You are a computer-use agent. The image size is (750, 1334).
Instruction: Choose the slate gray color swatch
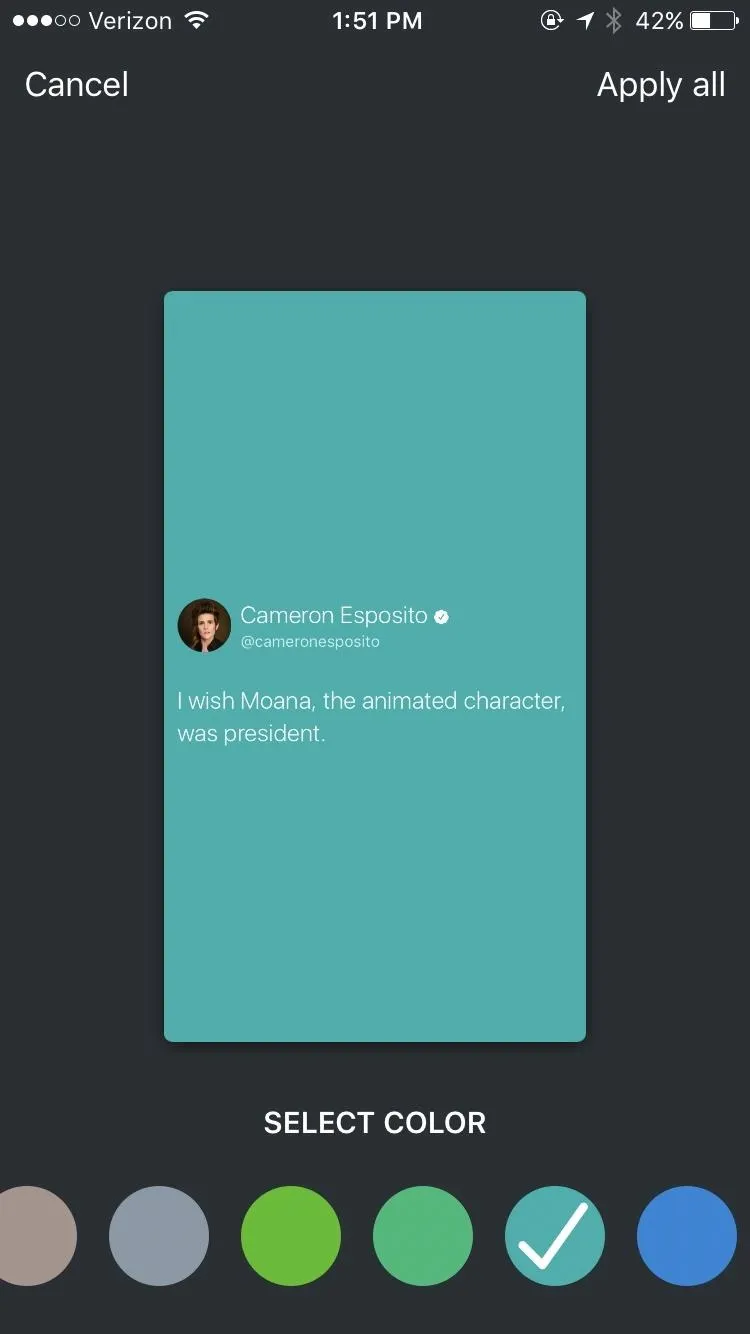click(159, 1236)
